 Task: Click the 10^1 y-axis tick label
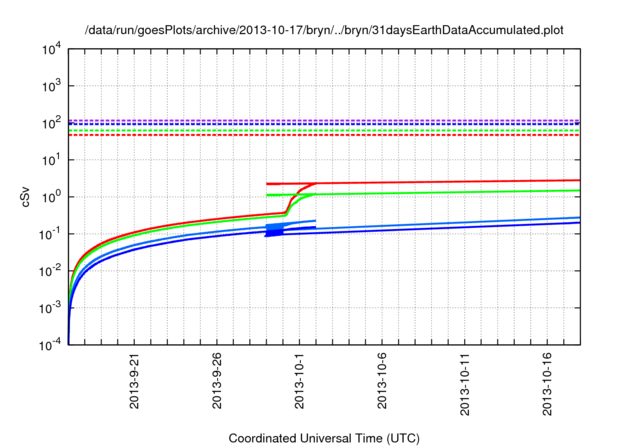(51, 160)
